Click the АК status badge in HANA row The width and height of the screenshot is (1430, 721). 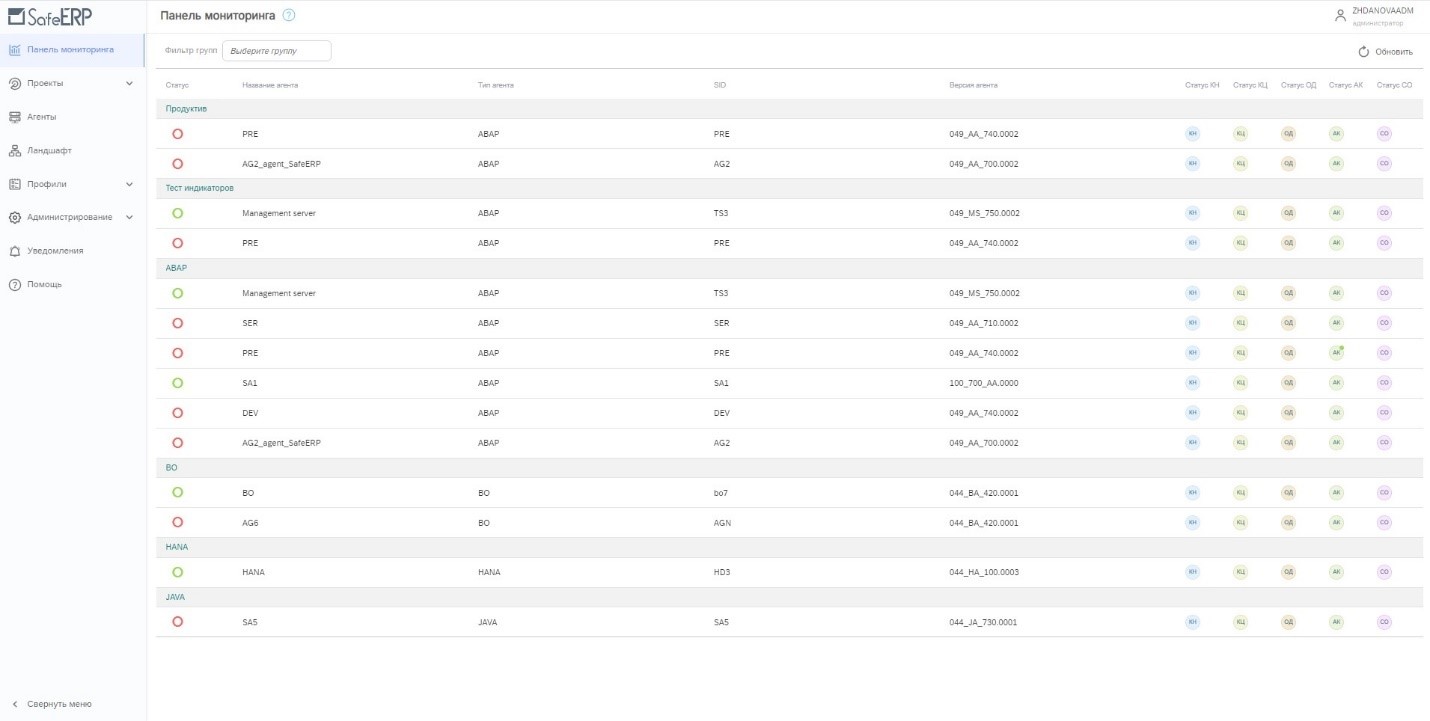tap(1336, 572)
